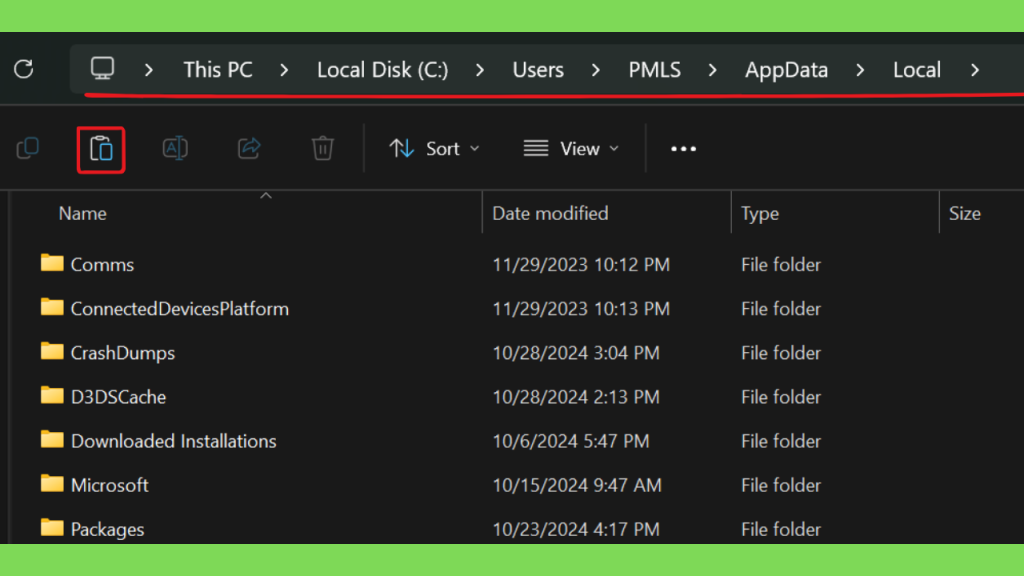Open the See more ellipsis menu
1024x576 pixels.
683,149
